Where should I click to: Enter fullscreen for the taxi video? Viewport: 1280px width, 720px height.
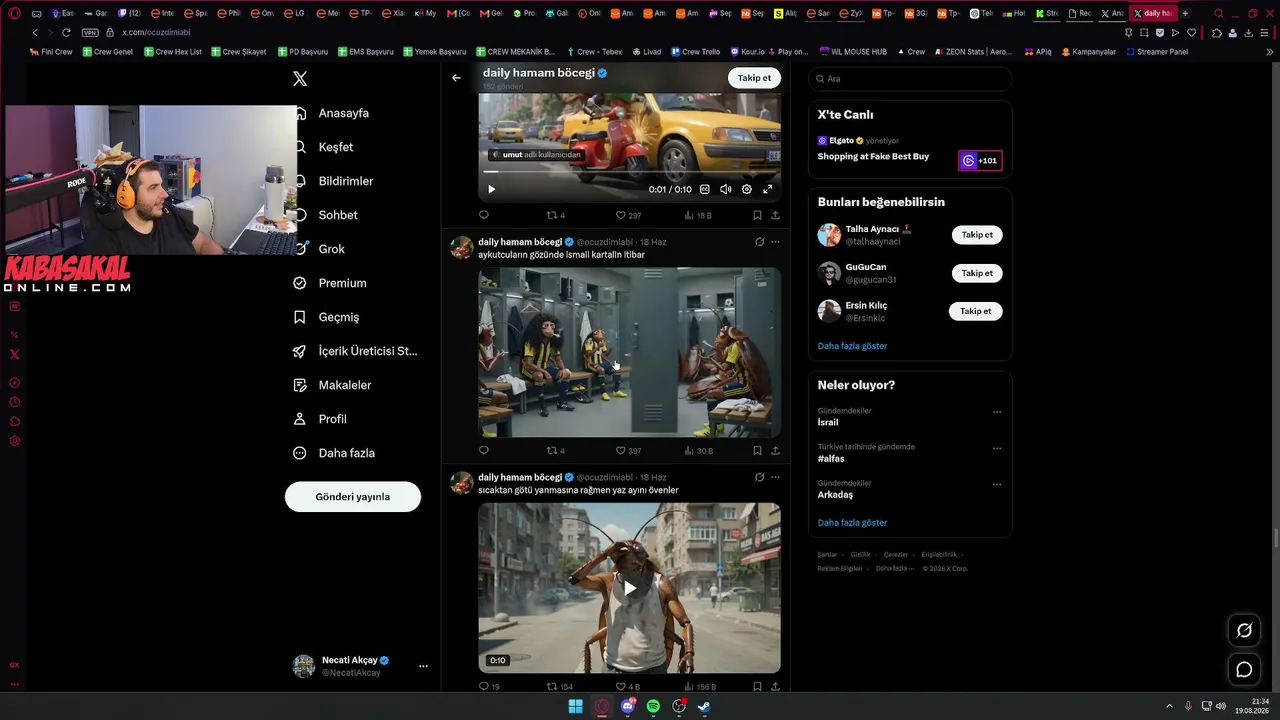pos(768,189)
